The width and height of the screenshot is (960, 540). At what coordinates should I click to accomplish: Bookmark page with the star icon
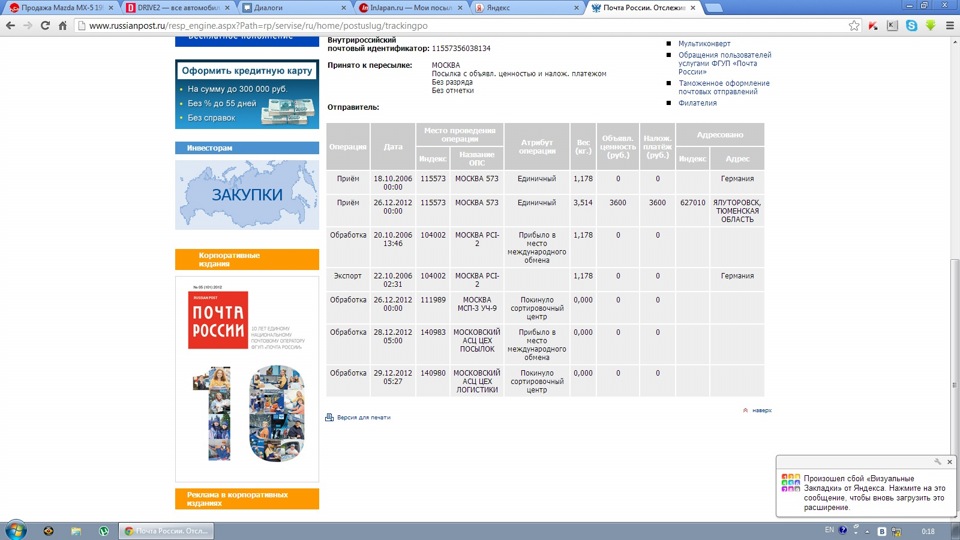pyautogui.click(x=854, y=26)
